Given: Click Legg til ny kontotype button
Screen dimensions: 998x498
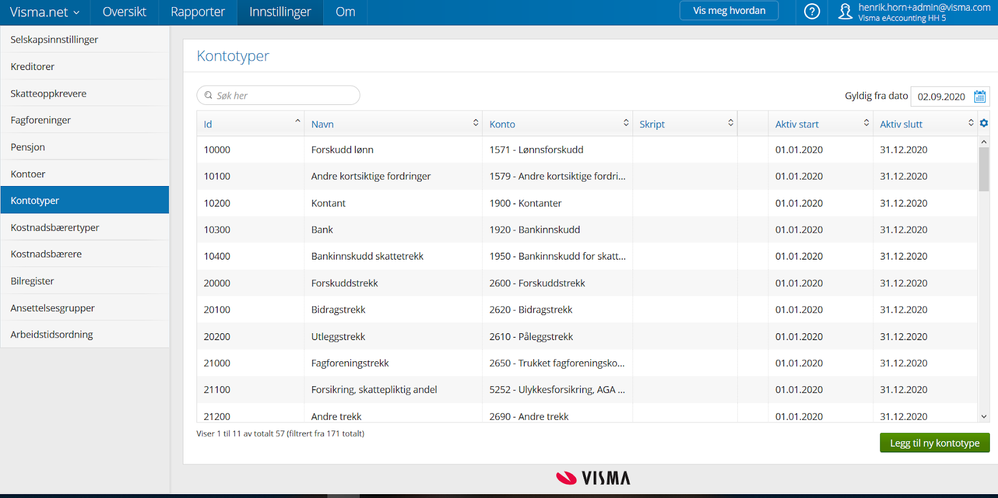Looking at the screenshot, I should click(x=934, y=443).
